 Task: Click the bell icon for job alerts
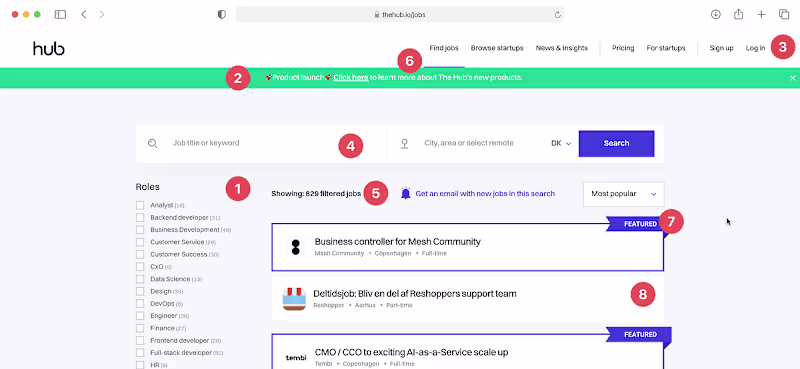tap(406, 193)
